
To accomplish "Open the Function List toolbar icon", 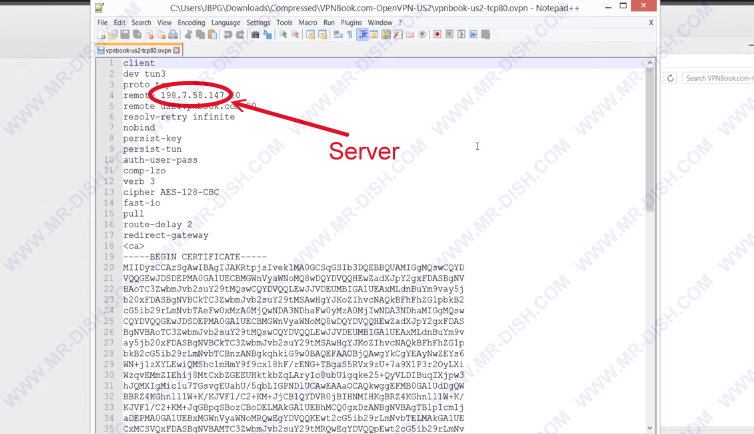I will (x=398, y=35).
